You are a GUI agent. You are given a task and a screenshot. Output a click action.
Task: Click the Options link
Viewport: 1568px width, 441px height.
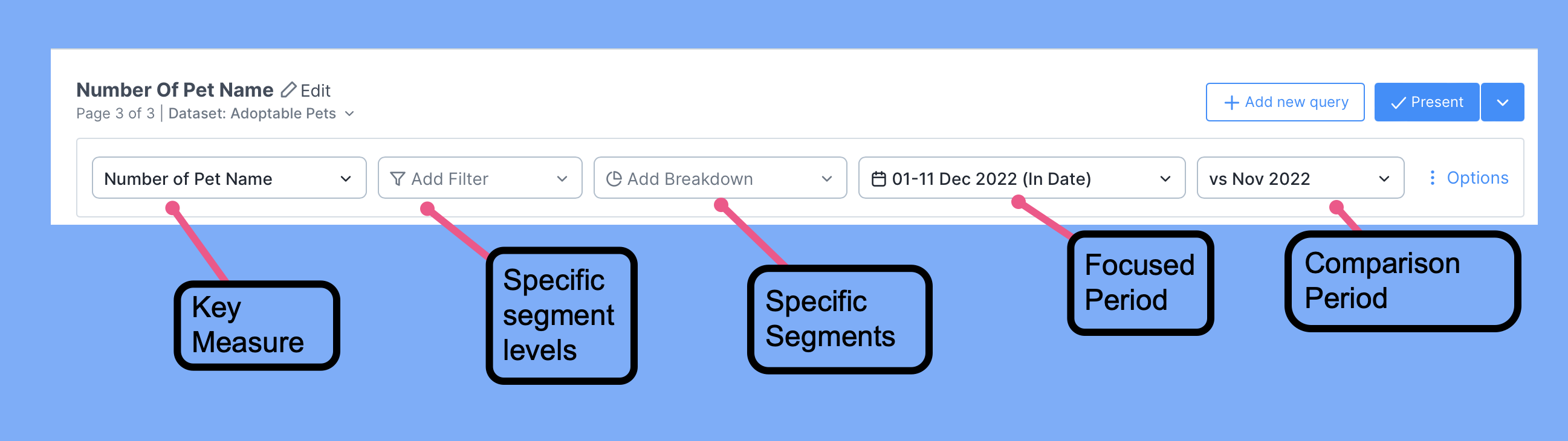click(x=1478, y=178)
